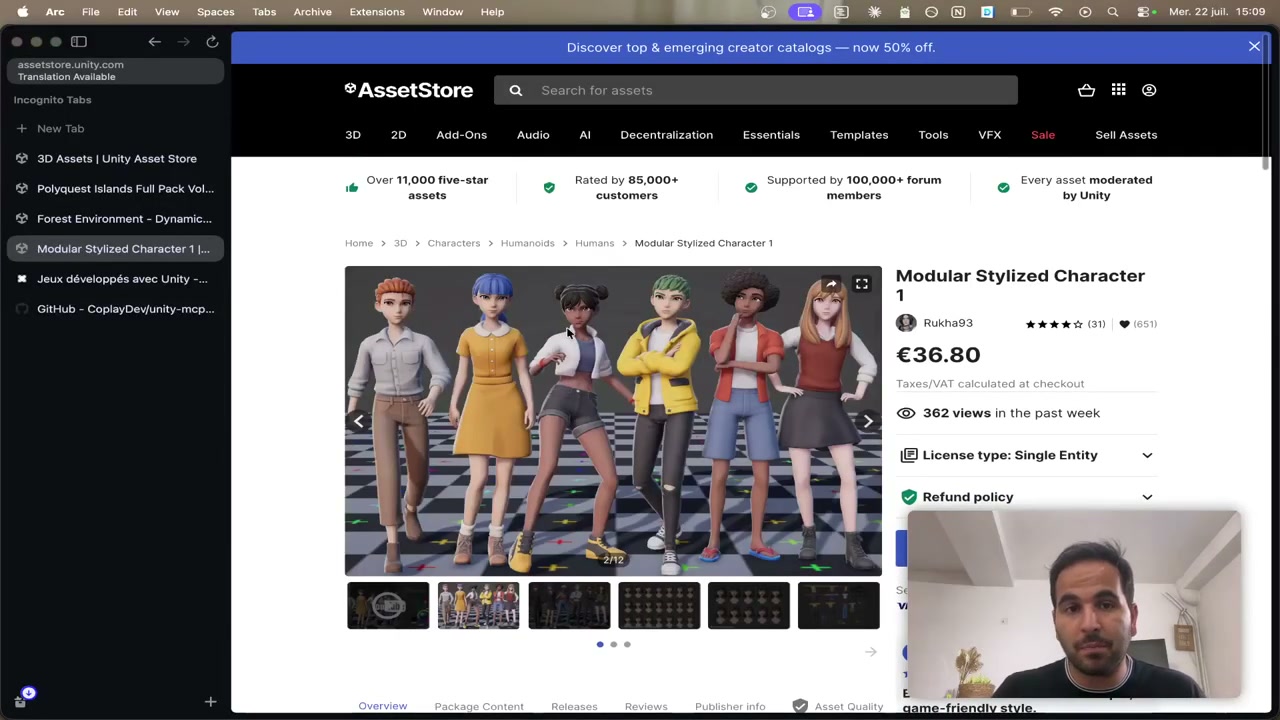The image size is (1280, 720).
Task: Switch to 3D Assets | Unity Asset Store tab
Action: point(116,158)
